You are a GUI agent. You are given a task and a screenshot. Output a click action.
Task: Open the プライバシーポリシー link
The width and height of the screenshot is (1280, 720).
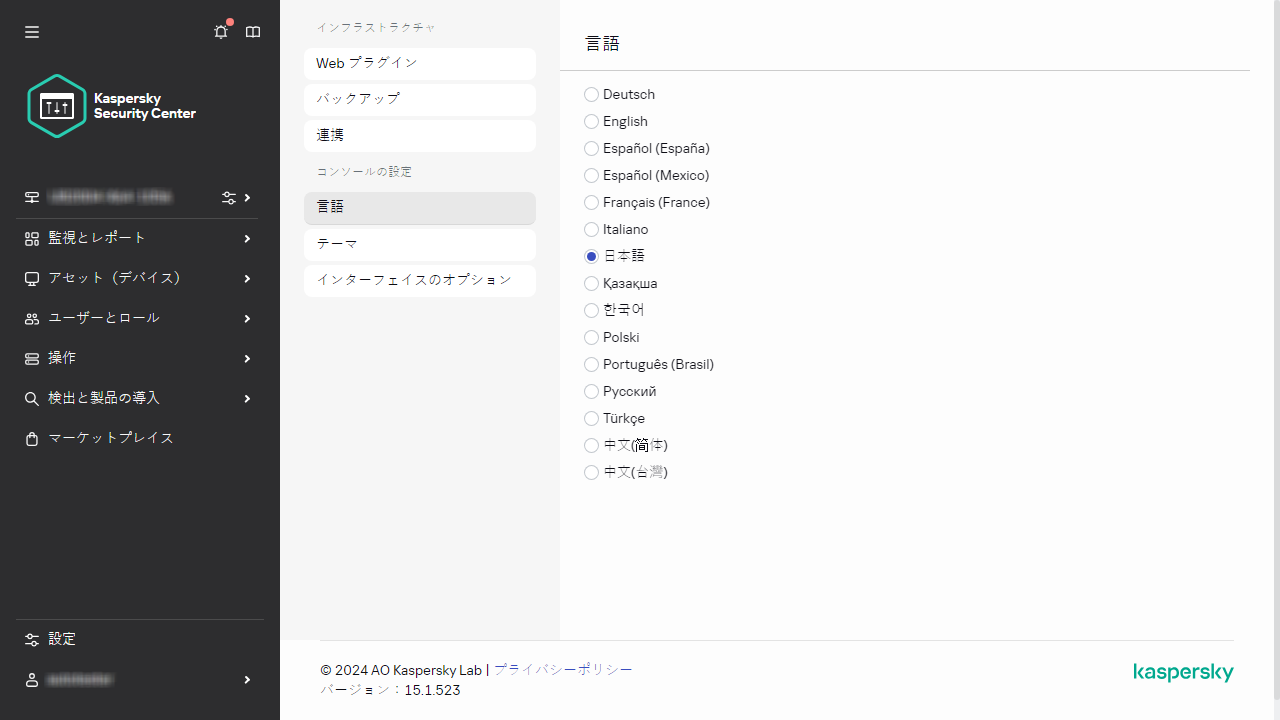tap(563, 670)
